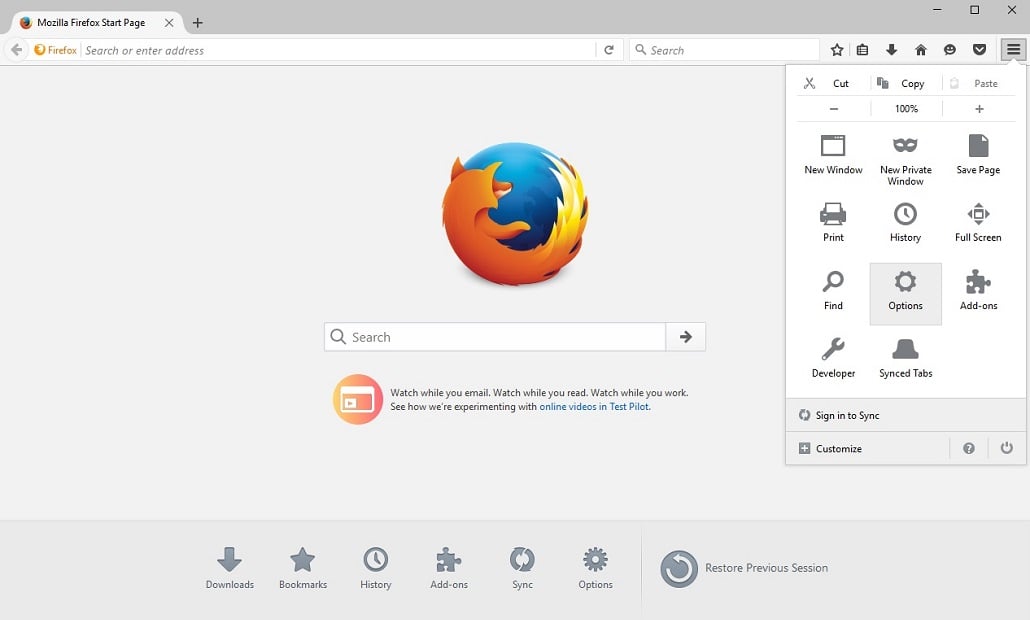Open Bookmarks shortcut at page bottom
The image size is (1030, 620).
point(303,569)
